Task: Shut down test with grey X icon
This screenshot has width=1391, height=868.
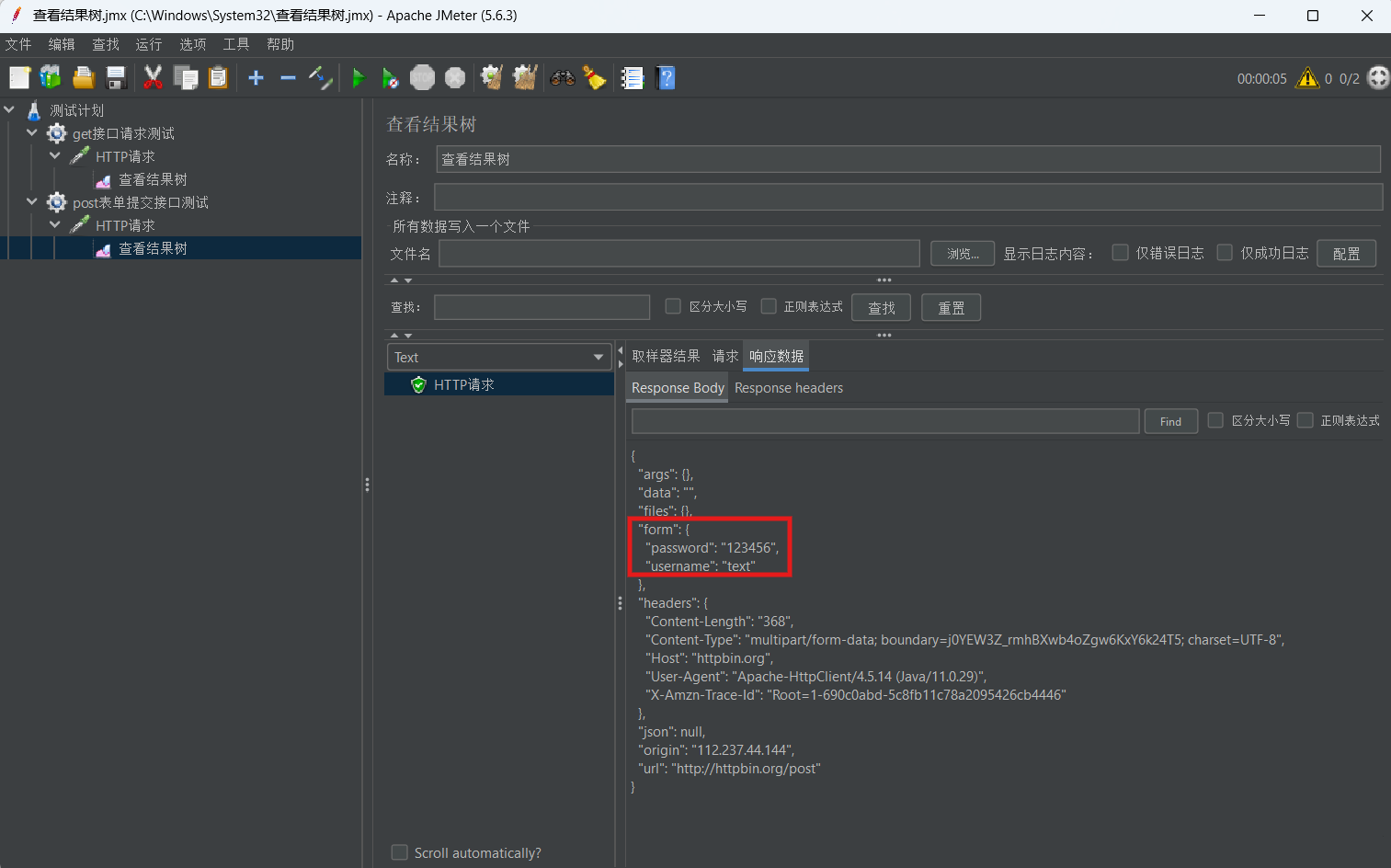Action: (x=455, y=78)
